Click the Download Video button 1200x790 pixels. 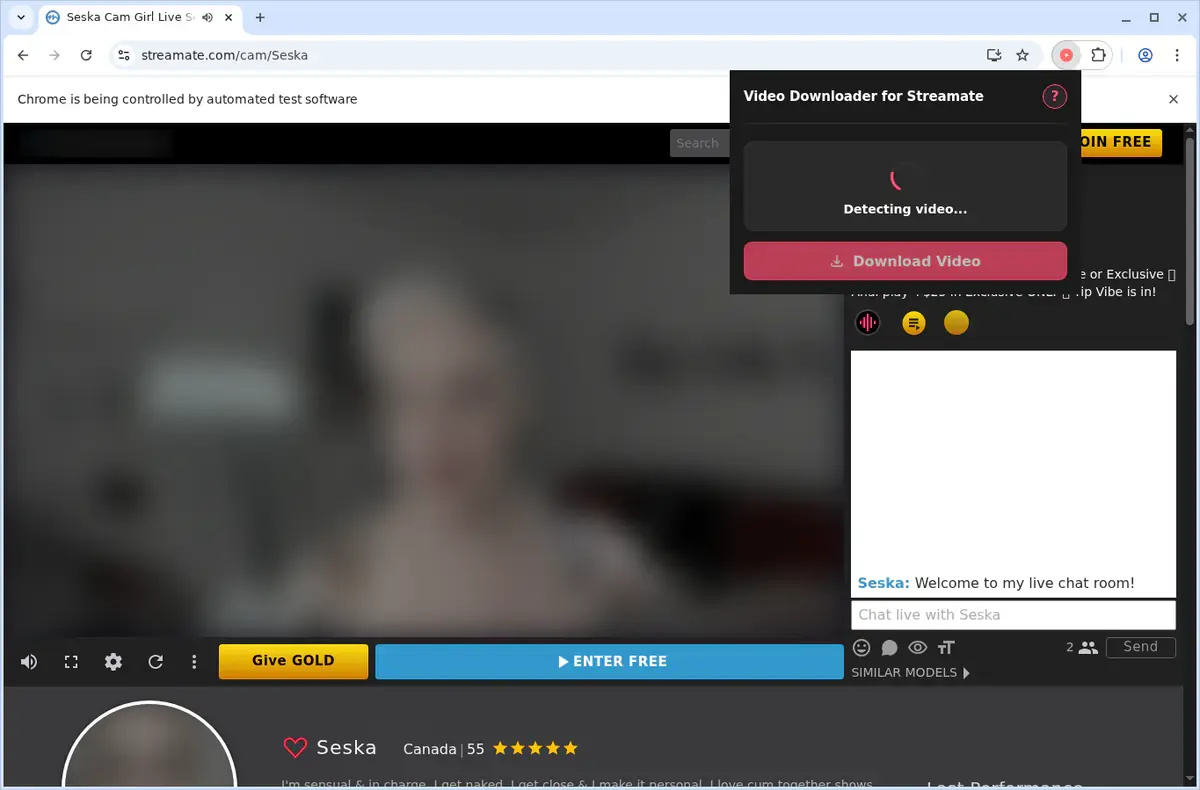click(905, 261)
